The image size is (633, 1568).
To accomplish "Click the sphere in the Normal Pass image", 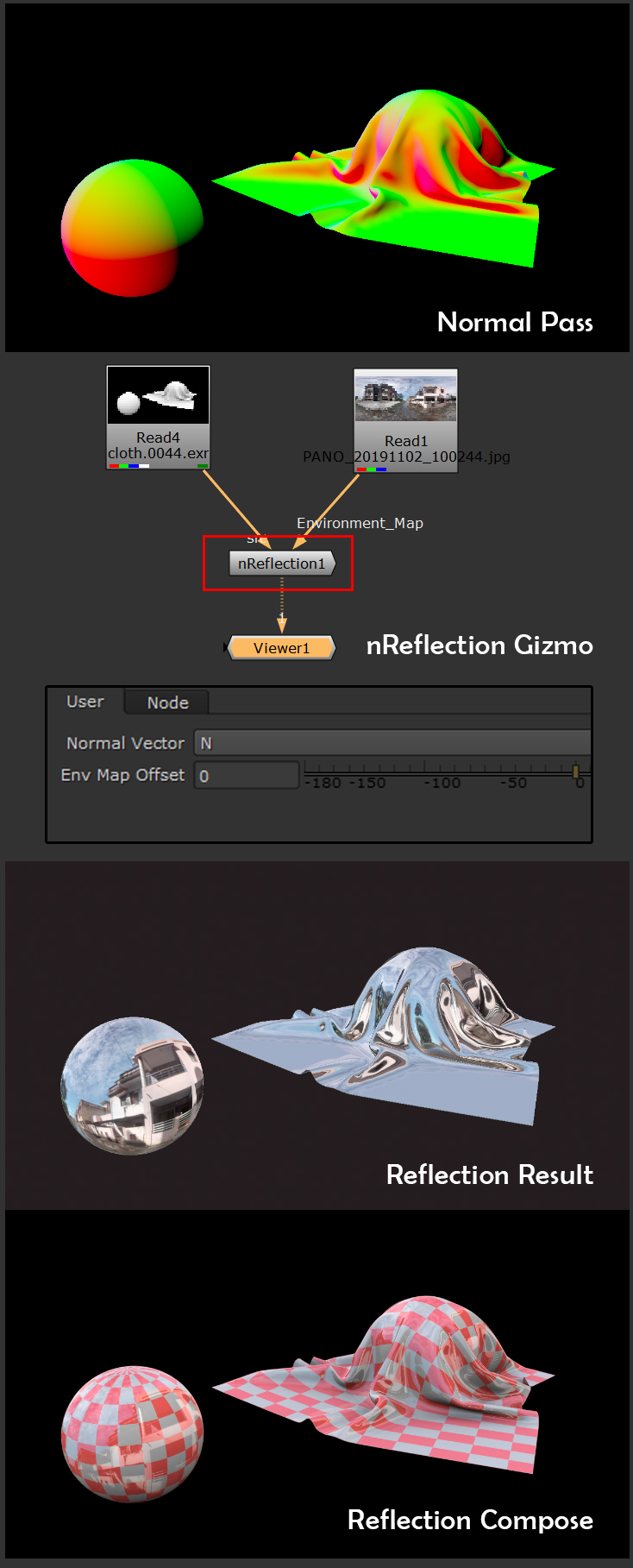I will [x=131, y=228].
